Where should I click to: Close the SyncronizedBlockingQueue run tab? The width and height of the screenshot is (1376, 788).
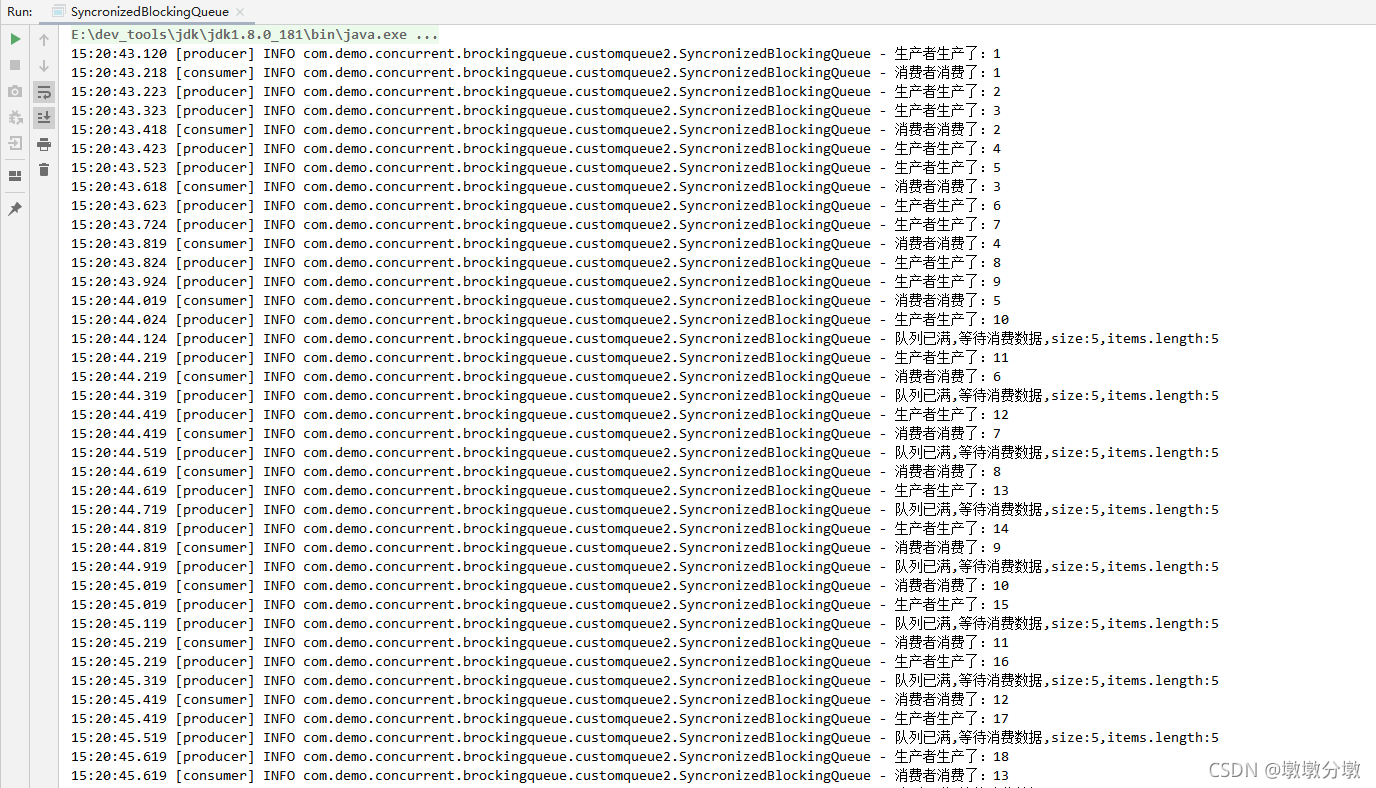click(x=242, y=12)
